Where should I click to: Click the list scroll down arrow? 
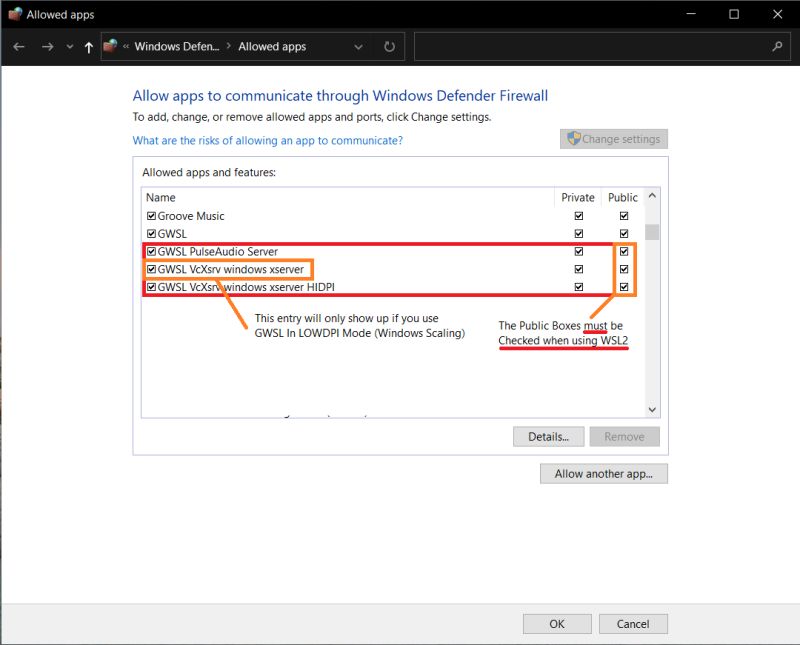click(x=652, y=409)
